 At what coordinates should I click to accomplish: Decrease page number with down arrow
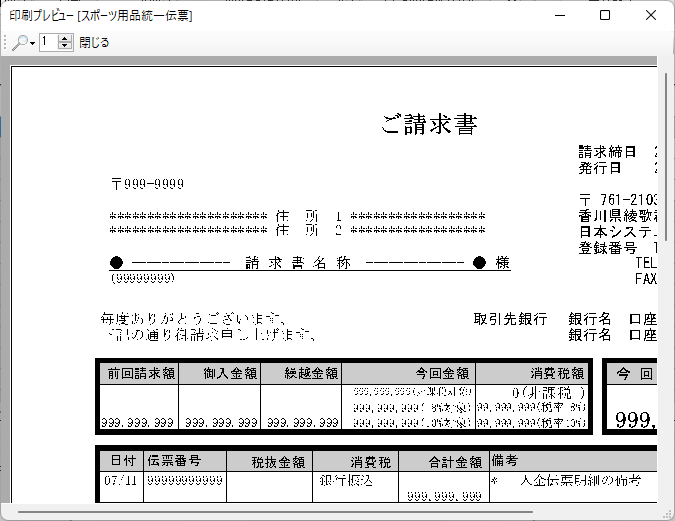click(x=65, y=46)
